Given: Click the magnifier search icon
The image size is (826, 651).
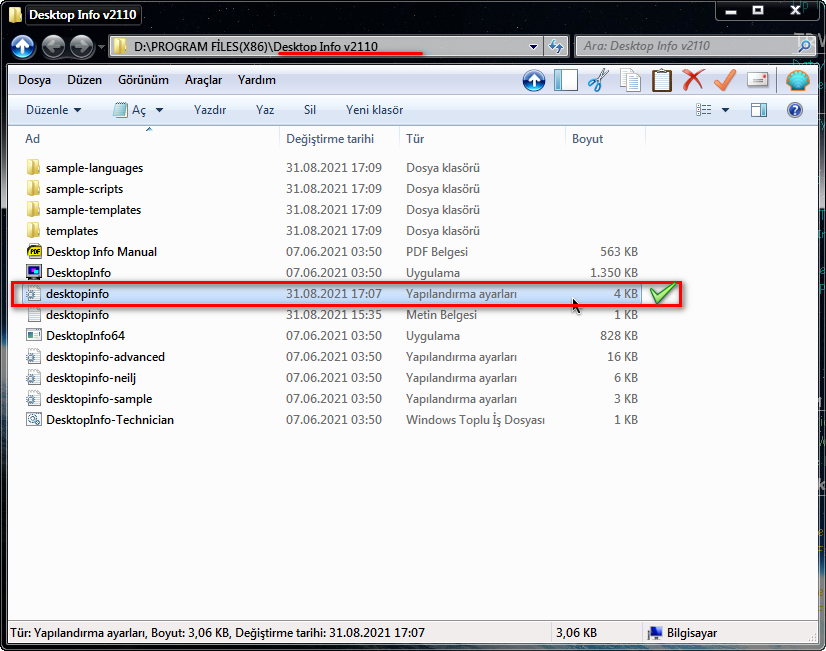Looking at the screenshot, I should coord(804,46).
